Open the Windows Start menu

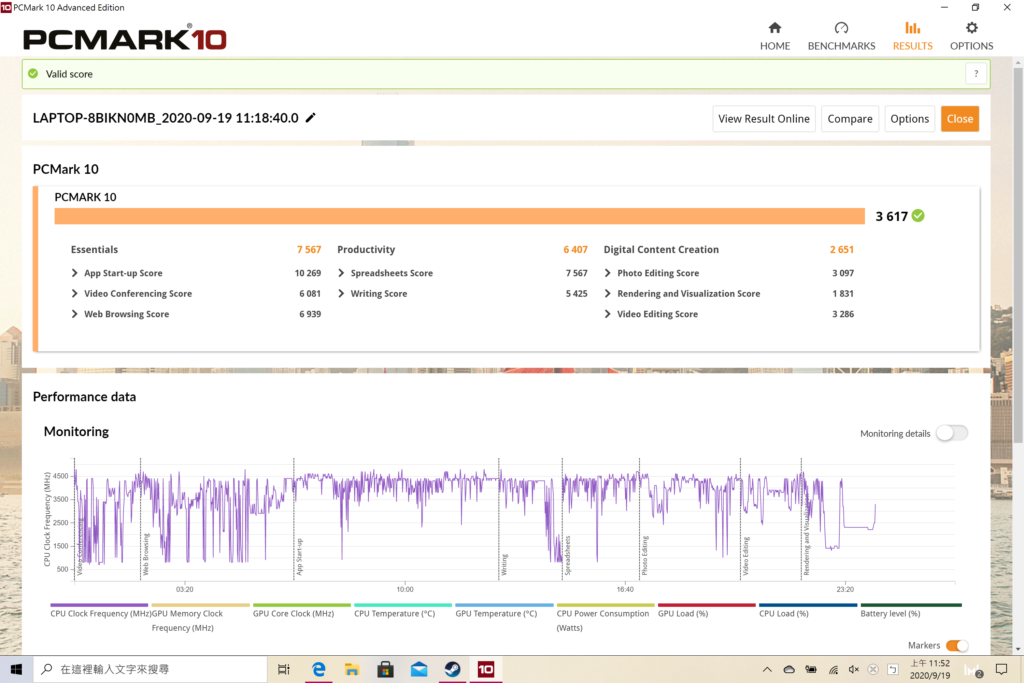click(16, 669)
